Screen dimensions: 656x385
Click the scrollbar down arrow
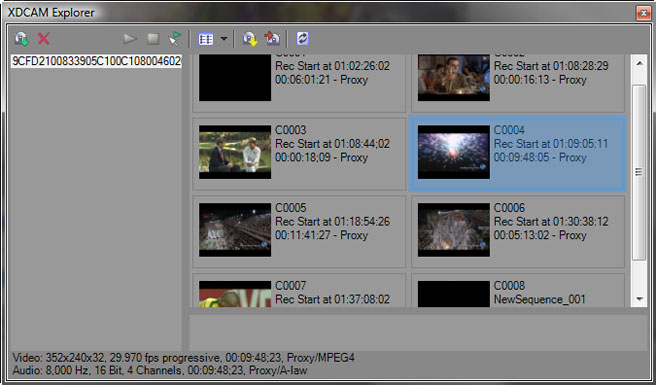(x=639, y=299)
